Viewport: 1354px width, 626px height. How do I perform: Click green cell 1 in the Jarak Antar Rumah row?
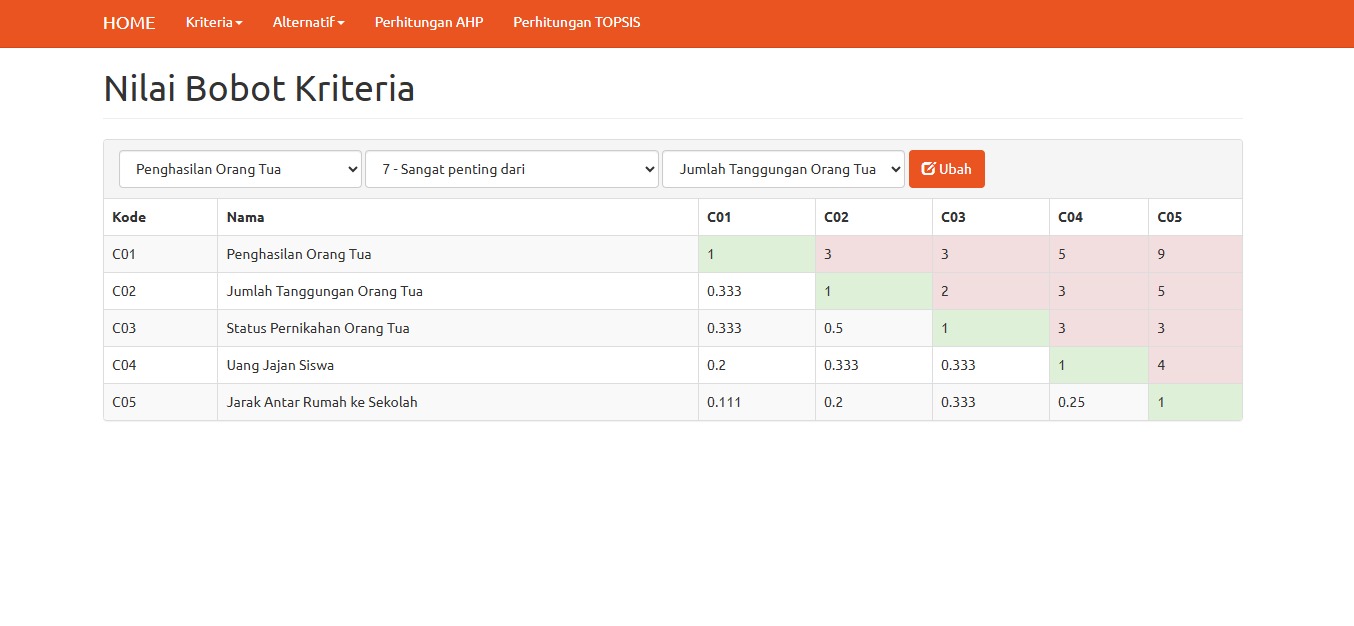pyautogui.click(x=1195, y=402)
